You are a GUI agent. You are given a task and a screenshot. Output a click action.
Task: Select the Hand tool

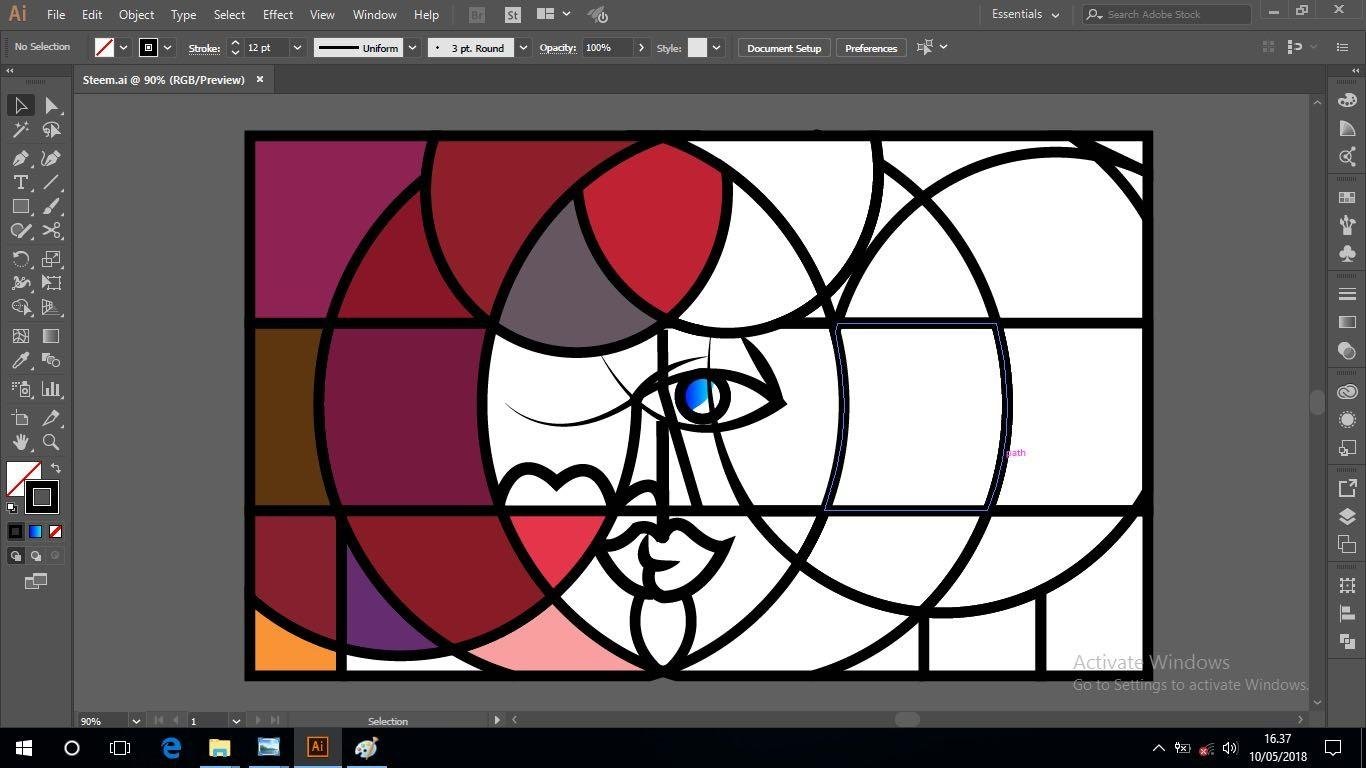click(x=20, y=442)
